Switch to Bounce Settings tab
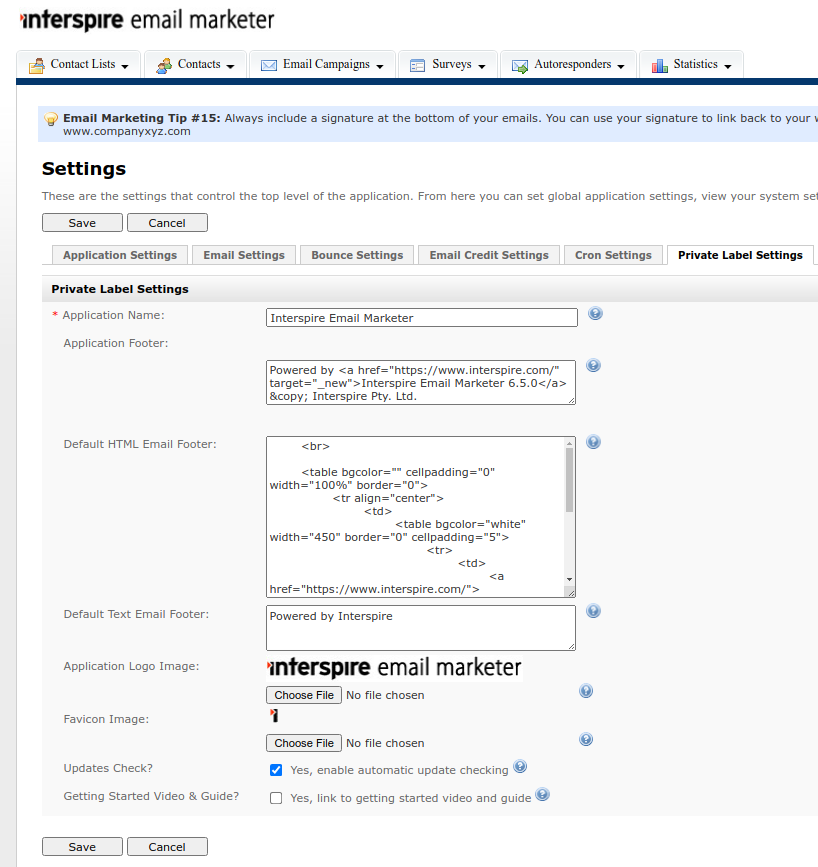This screenshot has height=867, width=818. click(357, 255)
